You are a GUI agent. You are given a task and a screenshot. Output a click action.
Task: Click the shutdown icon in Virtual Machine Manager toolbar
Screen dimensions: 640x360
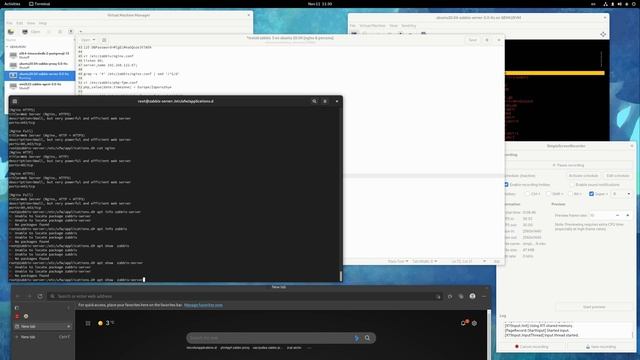71,31
